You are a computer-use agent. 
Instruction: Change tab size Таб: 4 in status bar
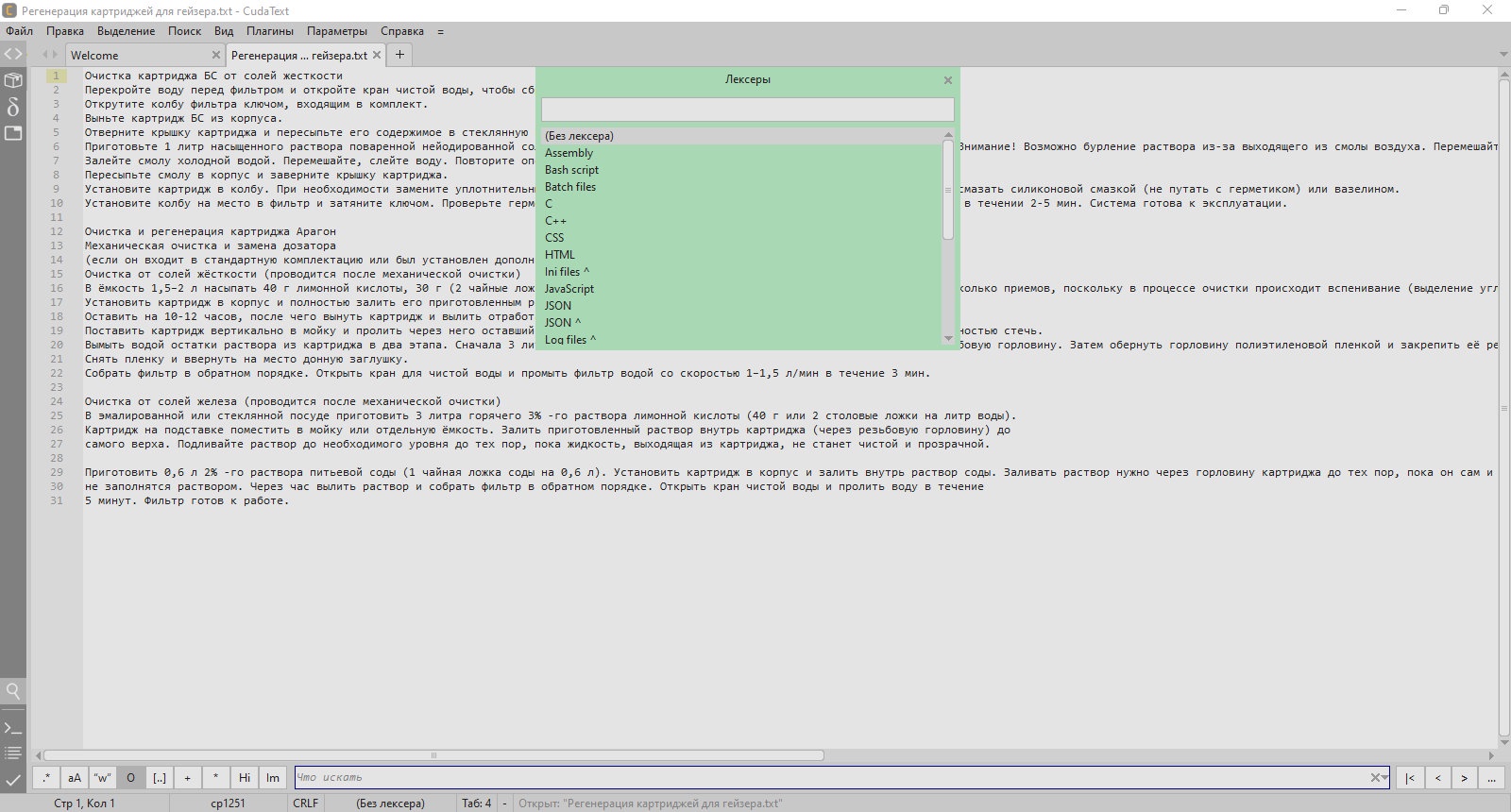click(476, 804)
